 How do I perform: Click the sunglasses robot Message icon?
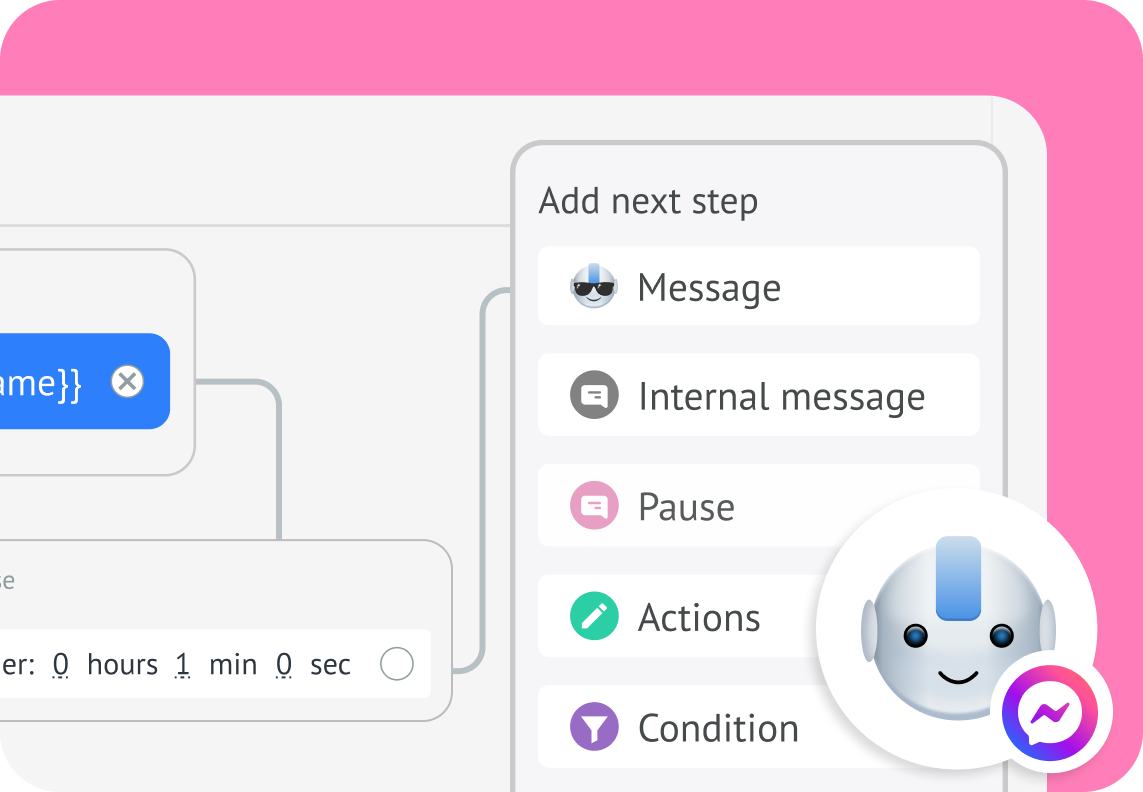point(593,286)
